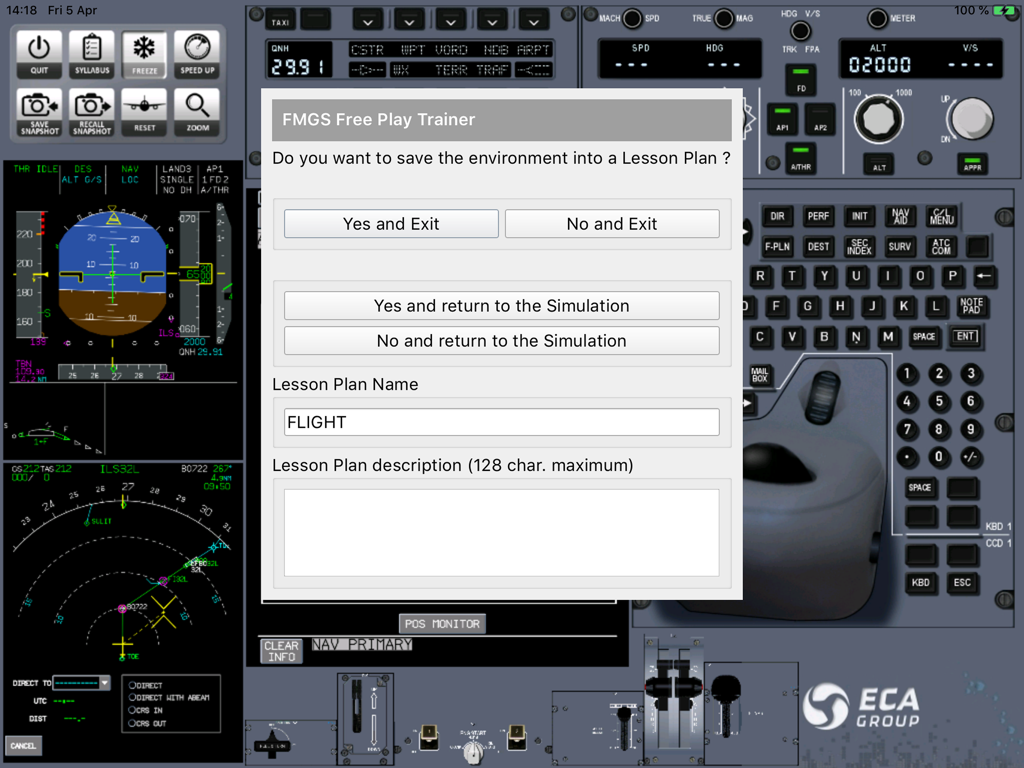Tap the Quit power icon
The width and height of the screenshot is (1024, 768).
[39, 54]
